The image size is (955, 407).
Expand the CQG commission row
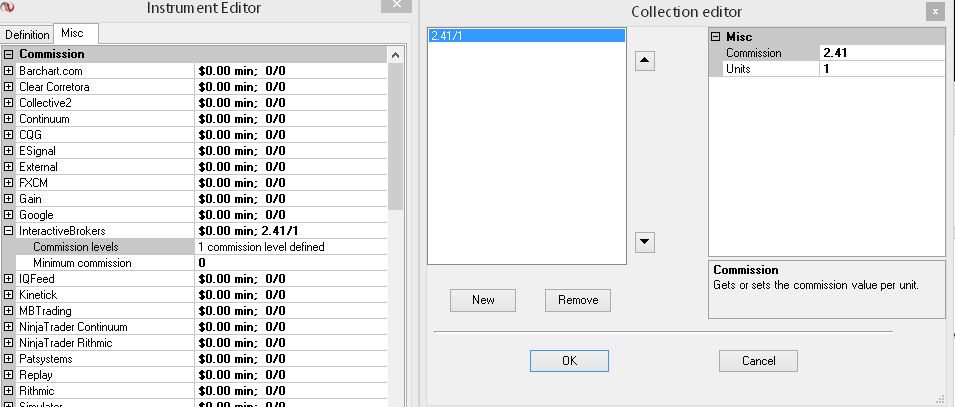point(9,135)
